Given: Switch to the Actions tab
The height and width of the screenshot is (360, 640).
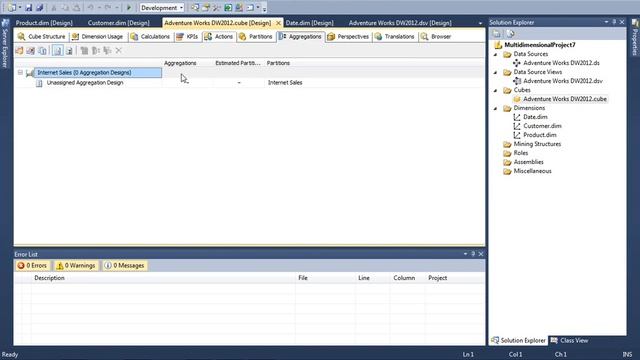Looking at the screenshot, I should (219, 37).
